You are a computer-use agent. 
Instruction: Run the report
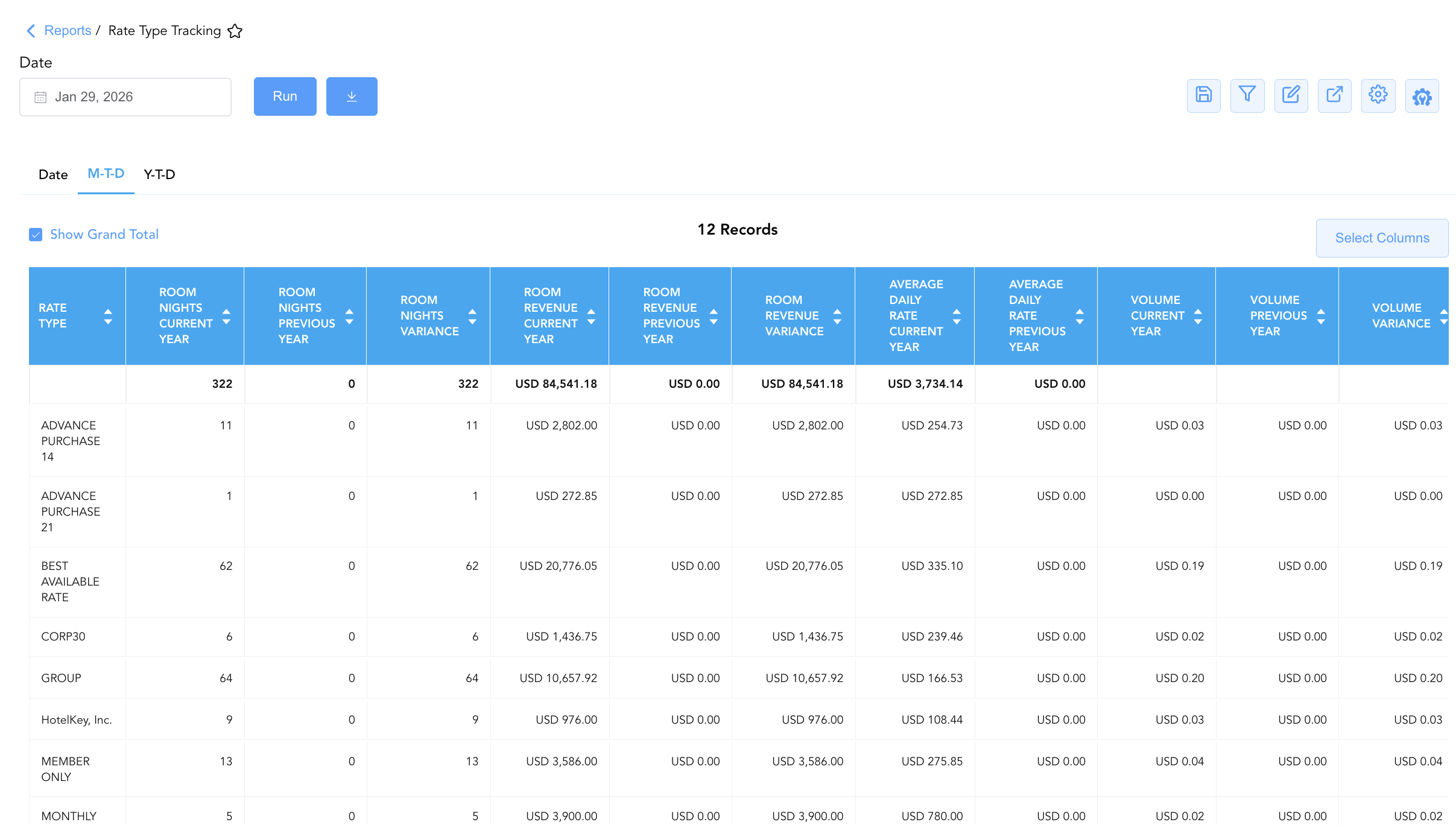coord(285,96)
